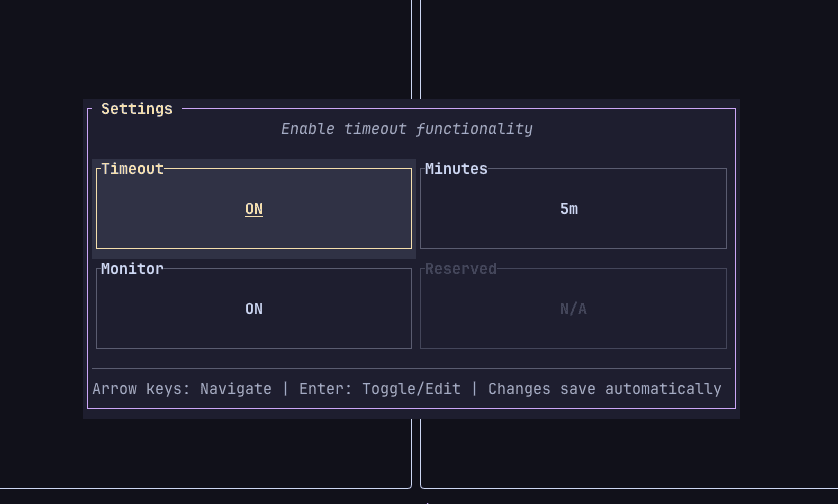838x504 pixels.
Task: Select the Minutes field label
Action: coord(456,169)
